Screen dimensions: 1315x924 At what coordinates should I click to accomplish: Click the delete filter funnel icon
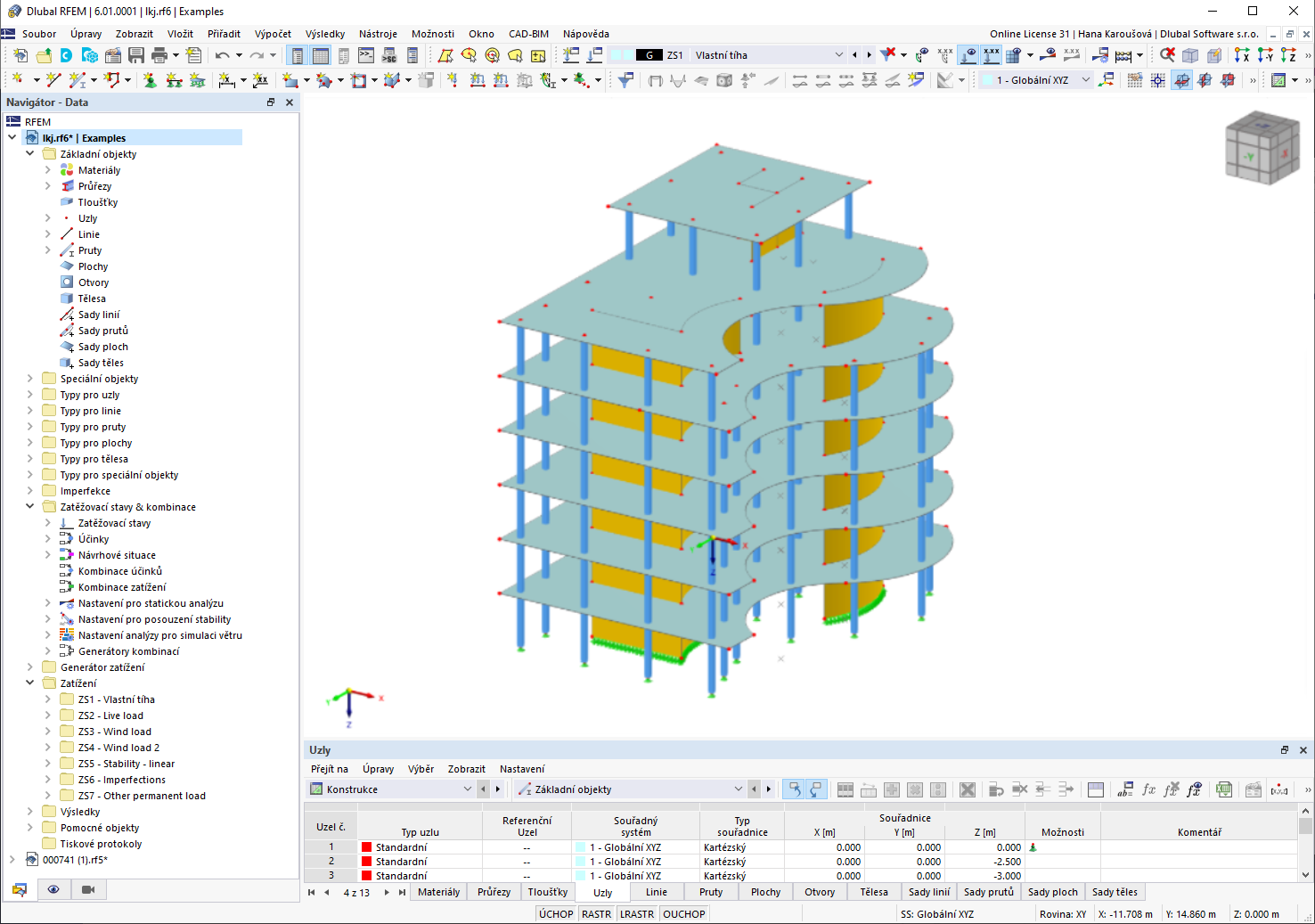(x=888, y=55)
